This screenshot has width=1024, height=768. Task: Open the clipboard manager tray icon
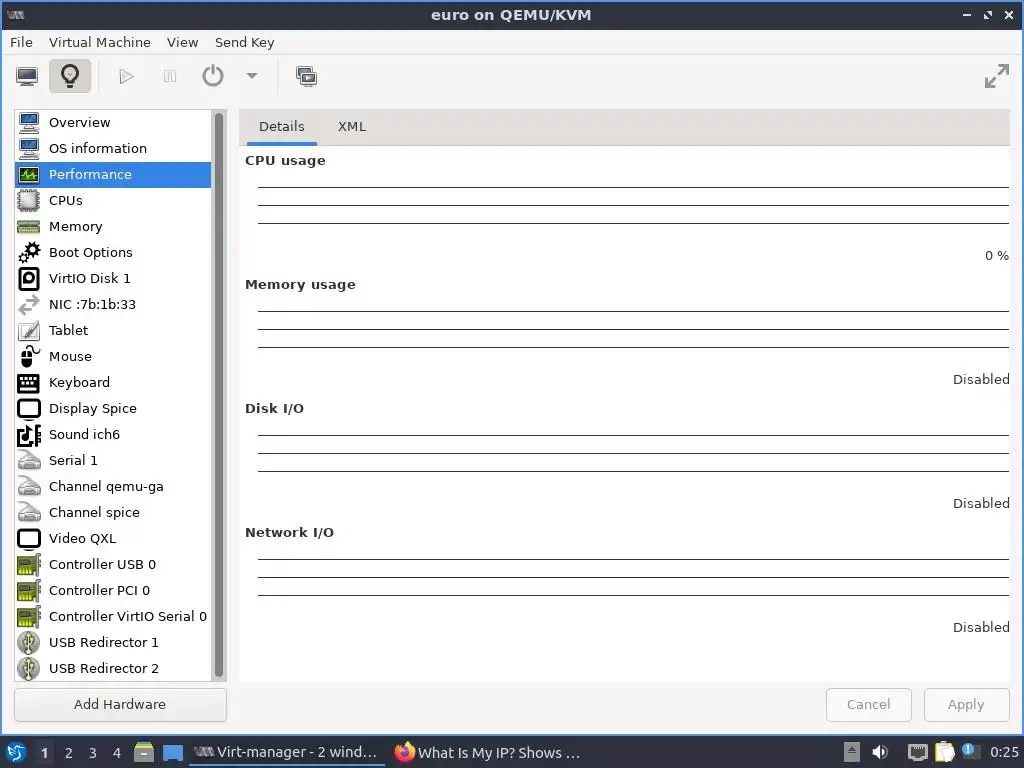point(944,752)
